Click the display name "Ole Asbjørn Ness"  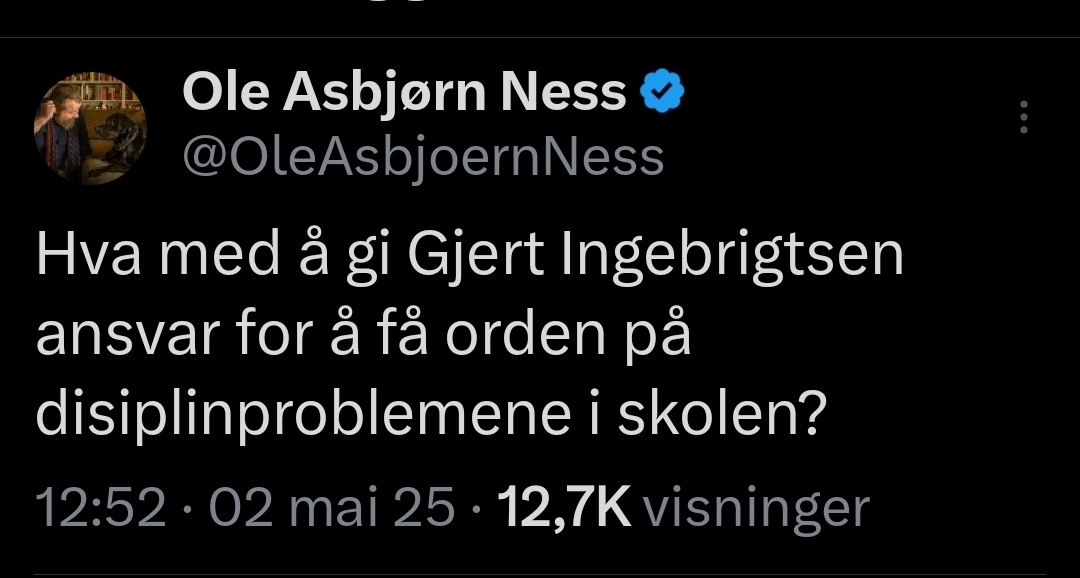(404, 94)
